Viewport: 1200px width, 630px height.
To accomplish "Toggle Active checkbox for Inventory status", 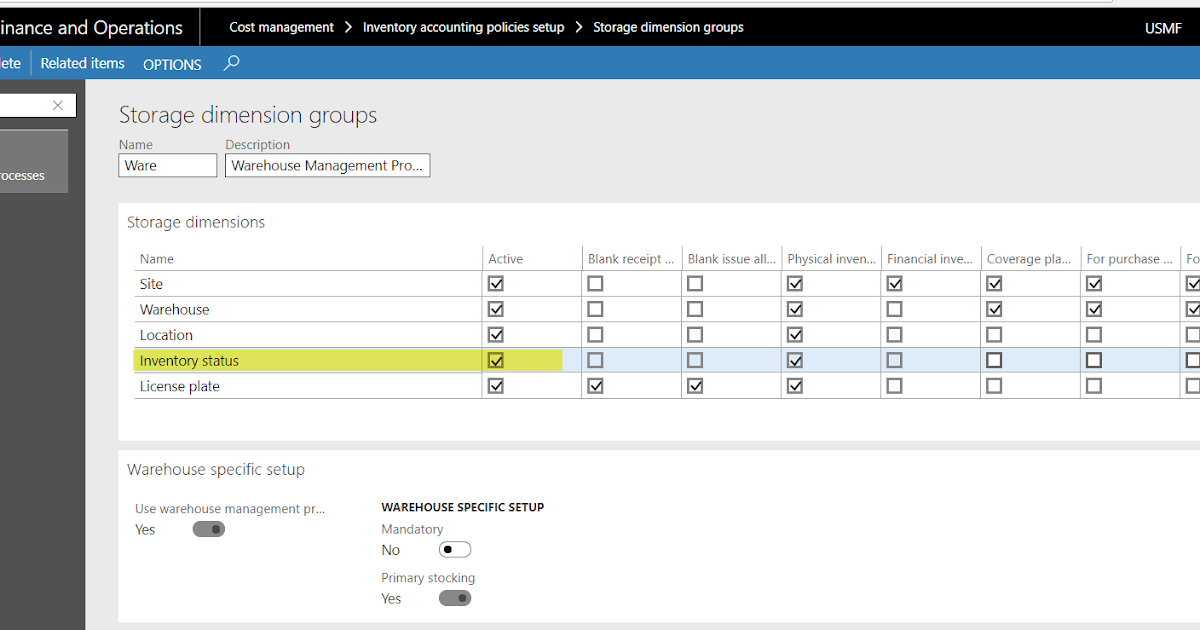I will click(495, 361).
